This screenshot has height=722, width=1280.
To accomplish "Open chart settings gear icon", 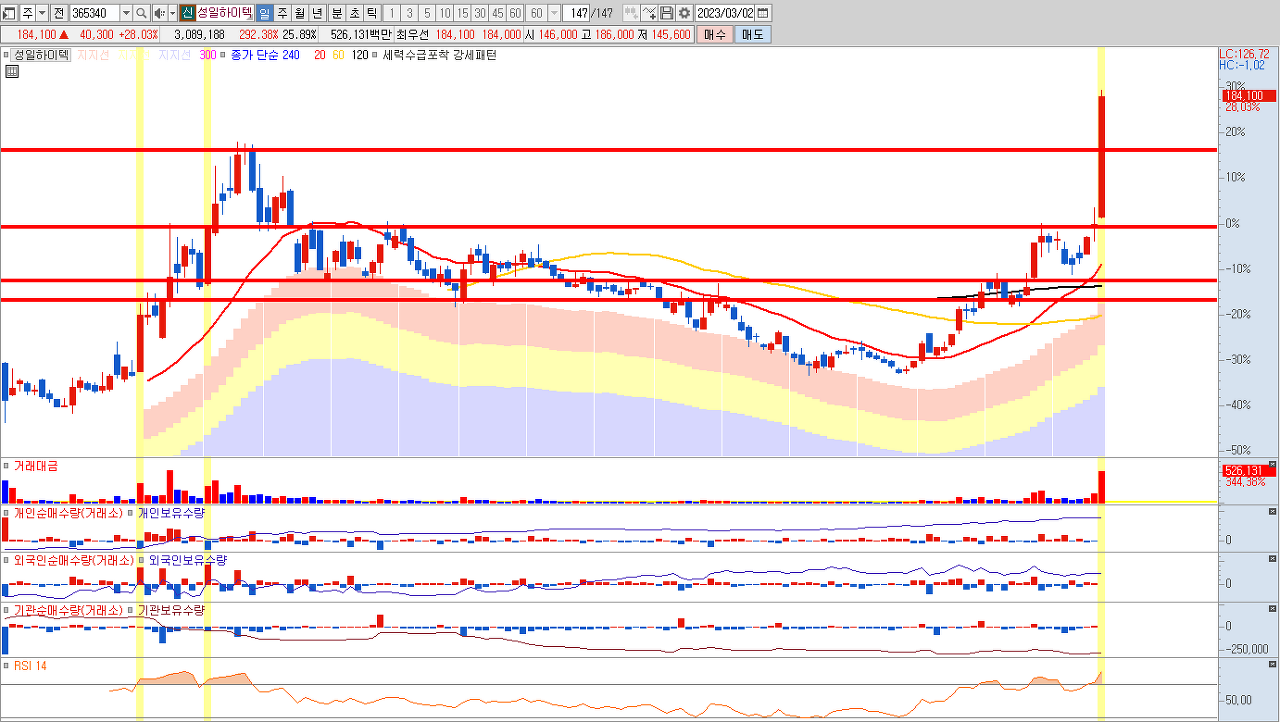I will tap(684, 13).
